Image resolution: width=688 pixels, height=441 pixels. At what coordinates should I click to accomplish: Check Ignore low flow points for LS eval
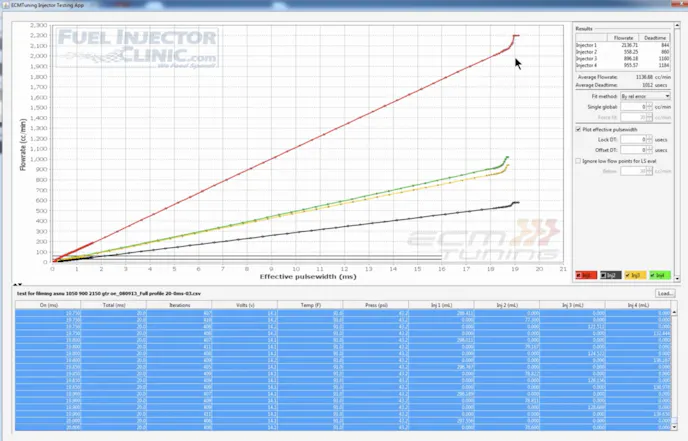coord(580,160)
